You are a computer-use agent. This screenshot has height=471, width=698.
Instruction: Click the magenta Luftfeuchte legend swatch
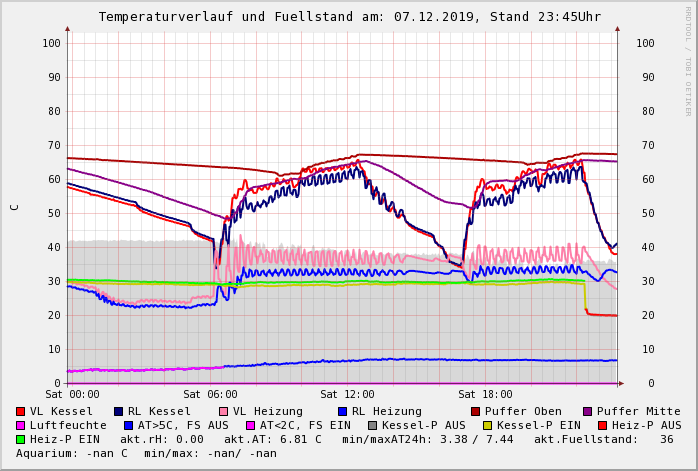click(20, 425)
